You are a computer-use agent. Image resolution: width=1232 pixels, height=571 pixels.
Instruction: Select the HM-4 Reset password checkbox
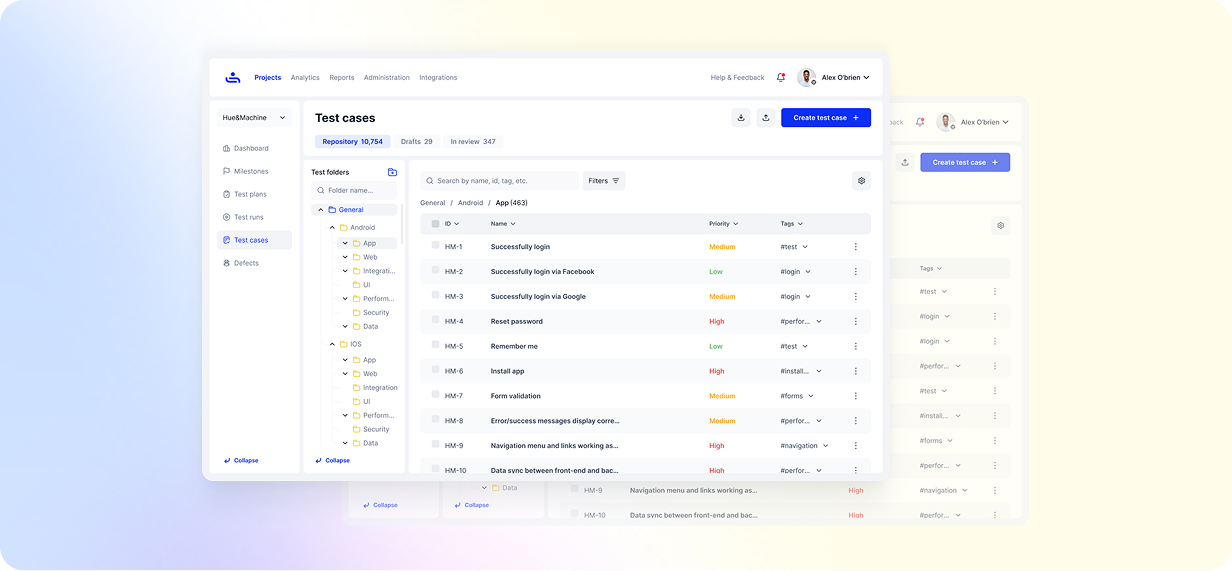[x=435, y=320]
